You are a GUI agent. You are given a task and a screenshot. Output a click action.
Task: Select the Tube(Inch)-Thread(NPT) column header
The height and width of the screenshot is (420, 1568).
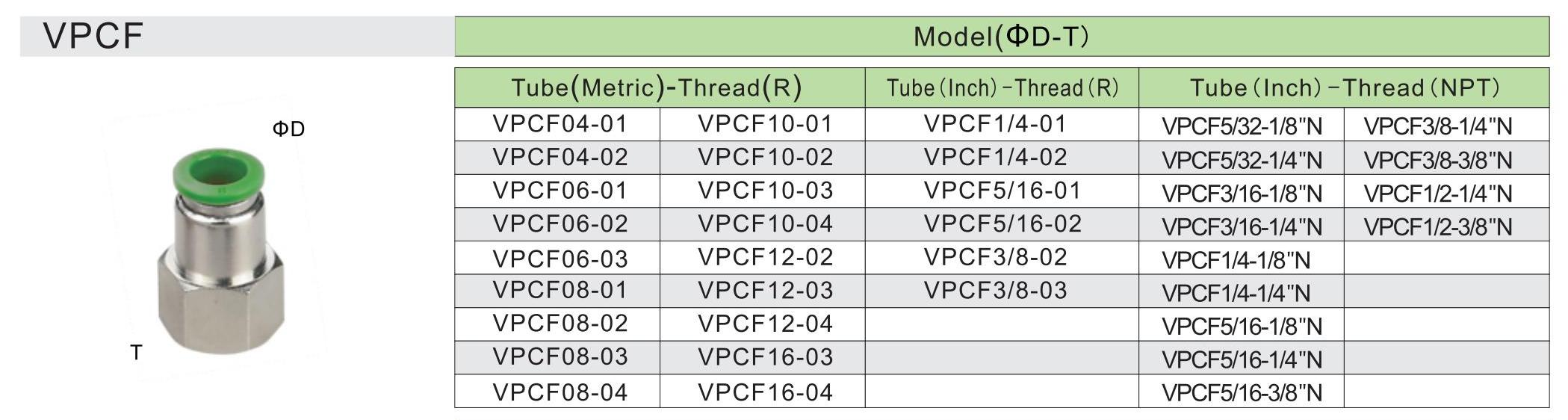[x=1345, y=88]
